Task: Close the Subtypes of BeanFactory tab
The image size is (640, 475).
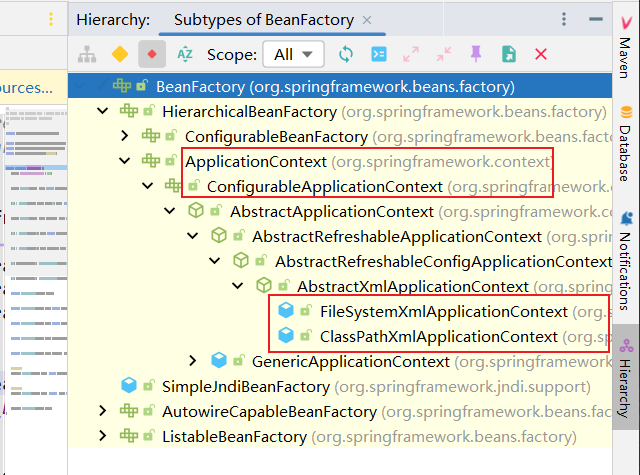Action: 367,20
